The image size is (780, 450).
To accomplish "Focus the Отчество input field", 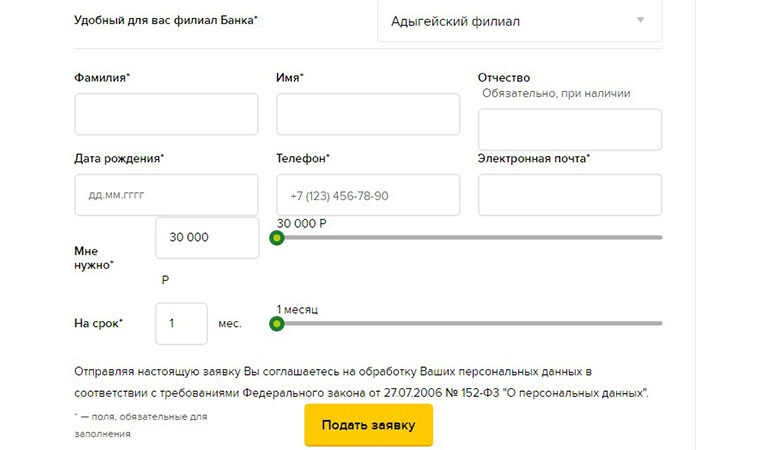I will click(570, 129).
